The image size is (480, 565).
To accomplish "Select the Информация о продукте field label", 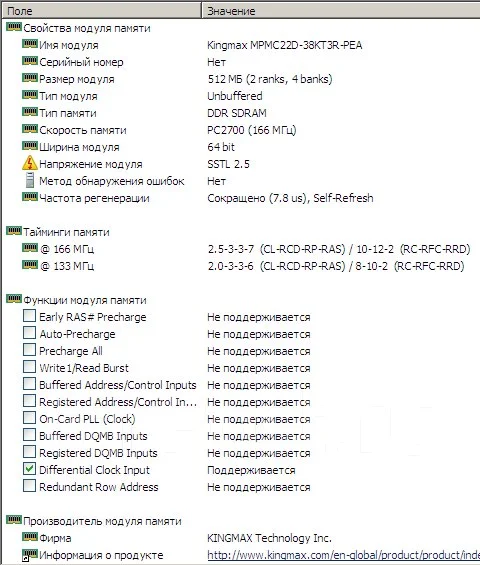I will click(x=101, y=555).
